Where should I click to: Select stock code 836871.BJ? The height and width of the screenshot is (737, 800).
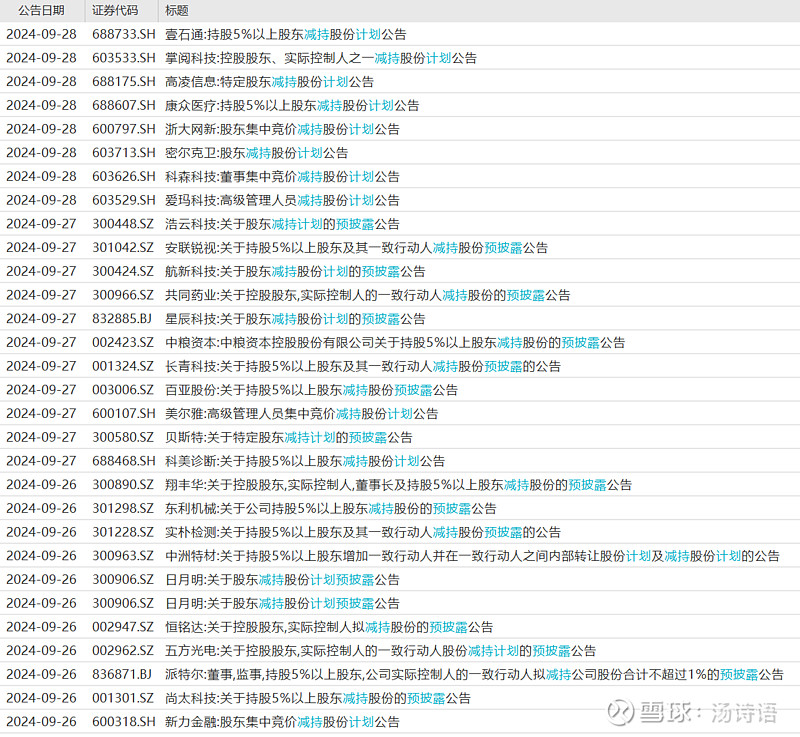pos(122,674)
